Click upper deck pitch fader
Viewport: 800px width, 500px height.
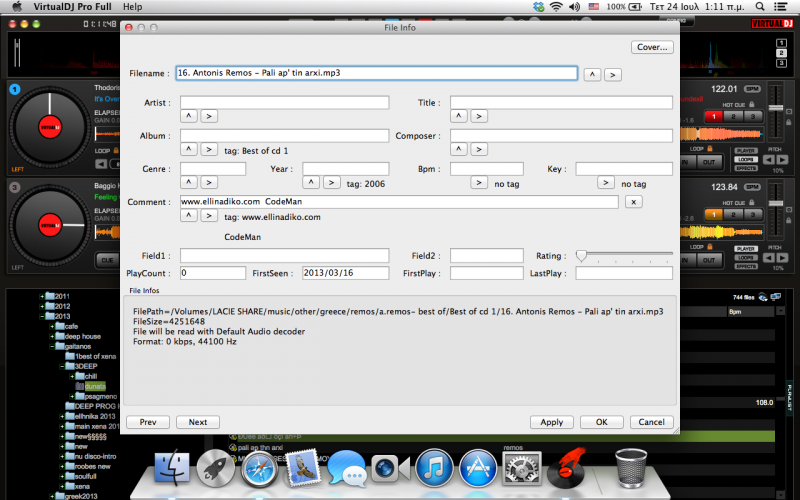pyautogui.click(x=776, y=108)
